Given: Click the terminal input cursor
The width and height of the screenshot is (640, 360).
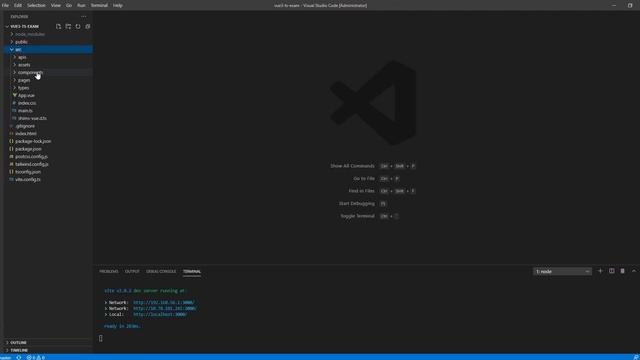Looking at the screenshot, I should 101,338.
